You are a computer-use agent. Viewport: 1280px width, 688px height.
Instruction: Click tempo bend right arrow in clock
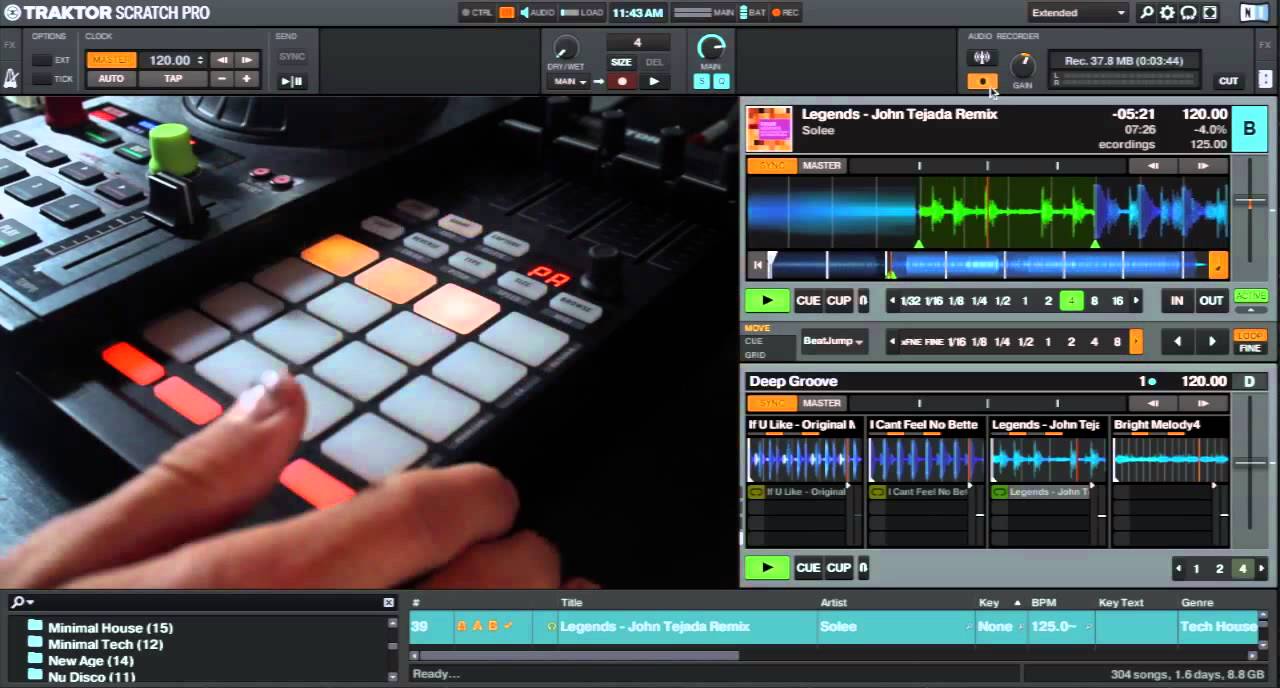[246, 60]
